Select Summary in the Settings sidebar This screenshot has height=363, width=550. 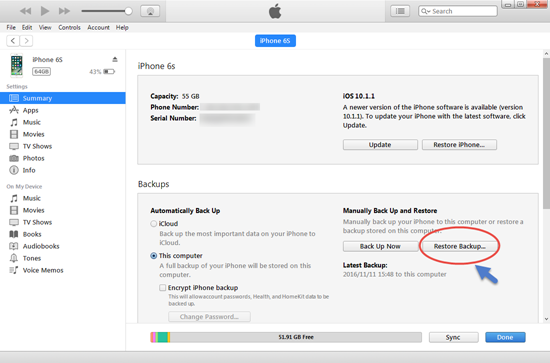[x=63, y=98]
